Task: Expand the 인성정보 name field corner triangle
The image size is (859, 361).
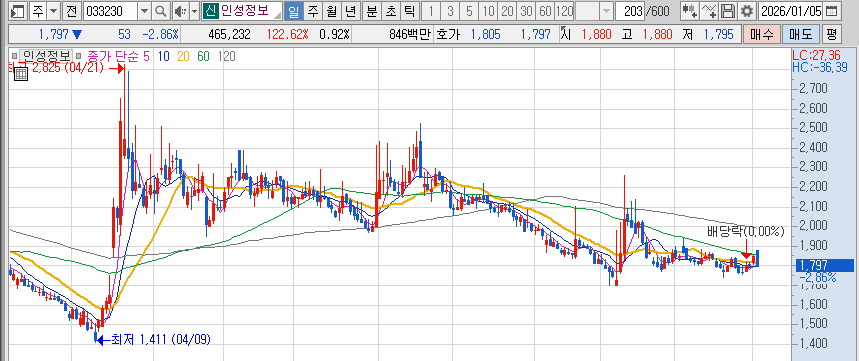Action: (279, 14)
